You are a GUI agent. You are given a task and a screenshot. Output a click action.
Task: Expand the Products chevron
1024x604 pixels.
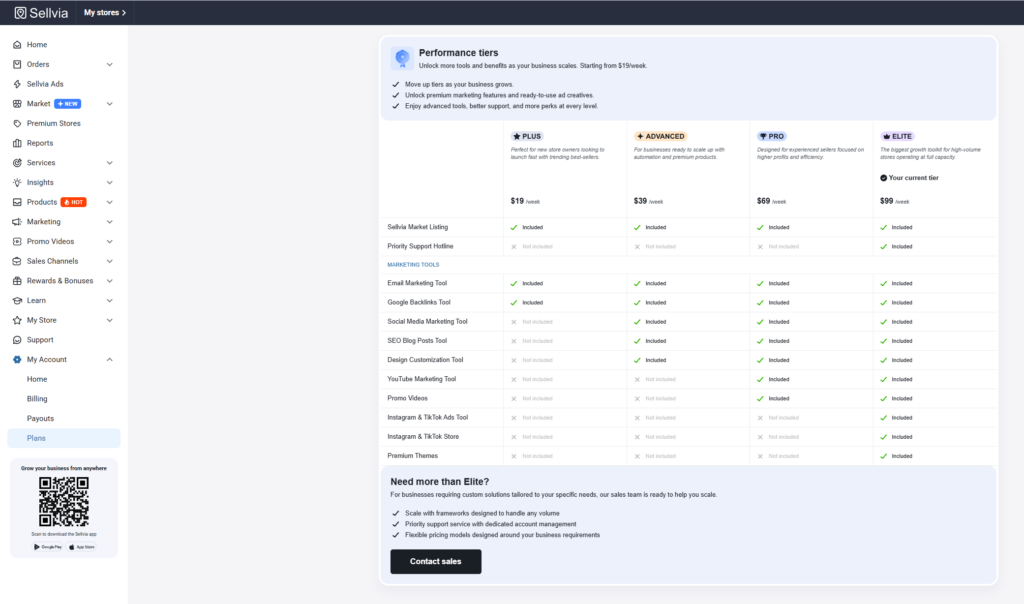tap(110, 202)
